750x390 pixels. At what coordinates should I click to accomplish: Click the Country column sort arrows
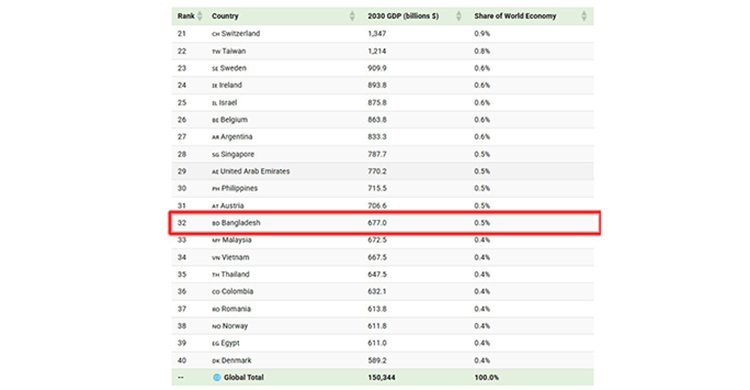352,16
